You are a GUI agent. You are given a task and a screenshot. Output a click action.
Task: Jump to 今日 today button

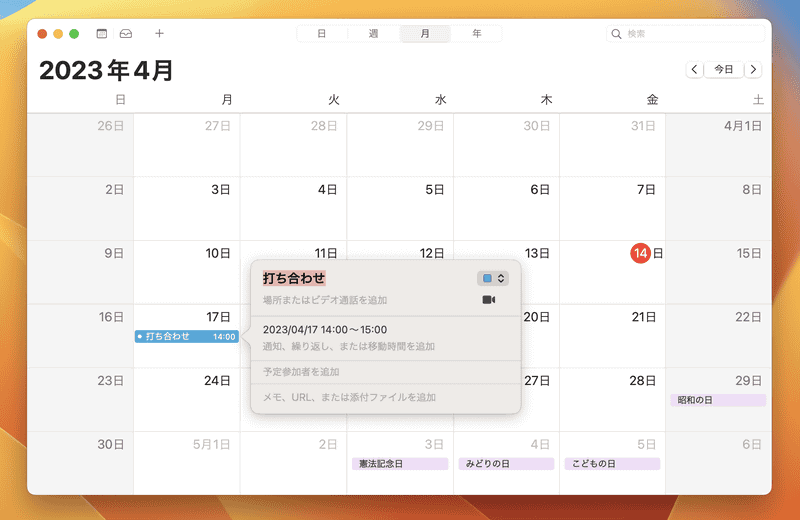pyautogui.click(x=723, y=69)
